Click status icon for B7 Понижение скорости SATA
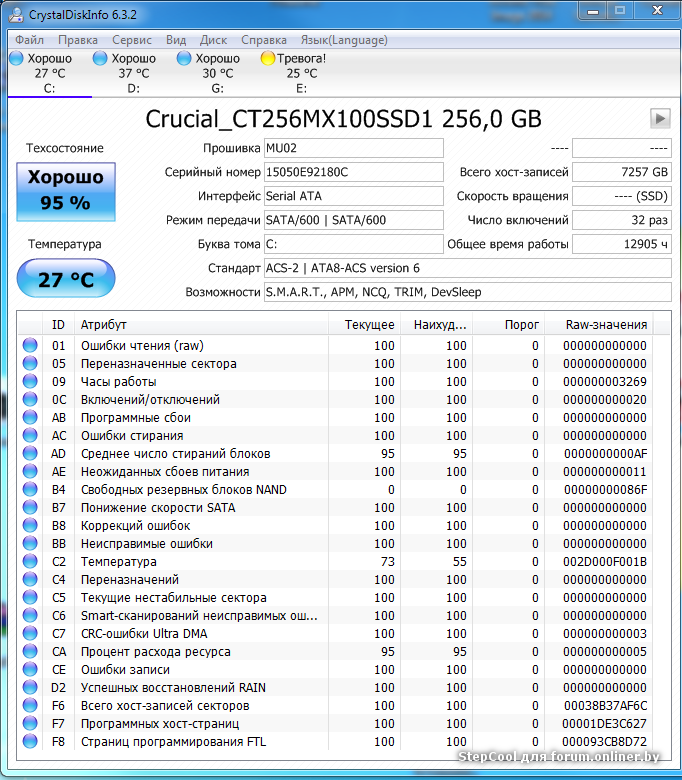The width and height of the screenshot is (682, 780). point(30,507)
